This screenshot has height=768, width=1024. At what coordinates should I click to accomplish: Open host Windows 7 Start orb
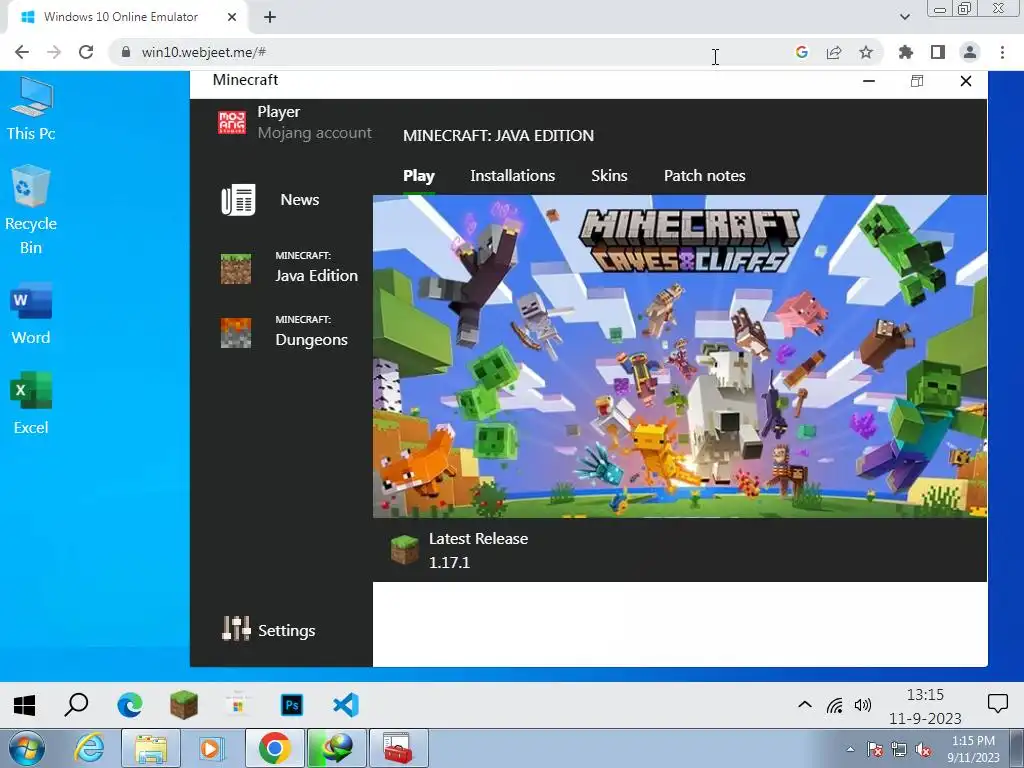click(x=27, y=749)
